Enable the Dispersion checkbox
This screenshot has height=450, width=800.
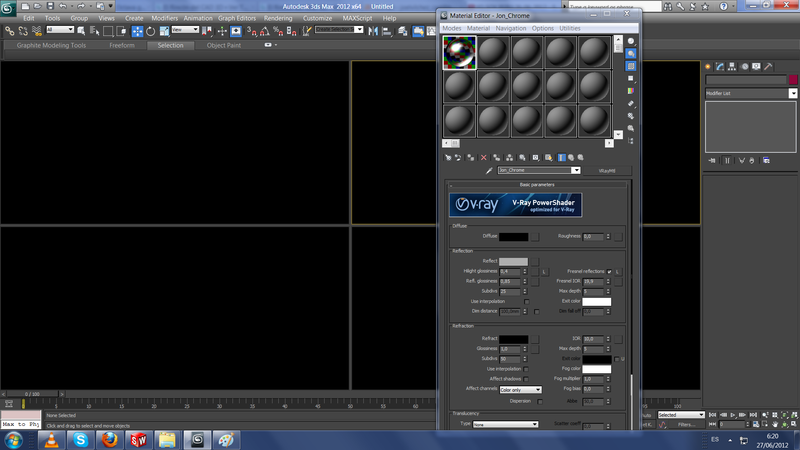pos(540,402)
